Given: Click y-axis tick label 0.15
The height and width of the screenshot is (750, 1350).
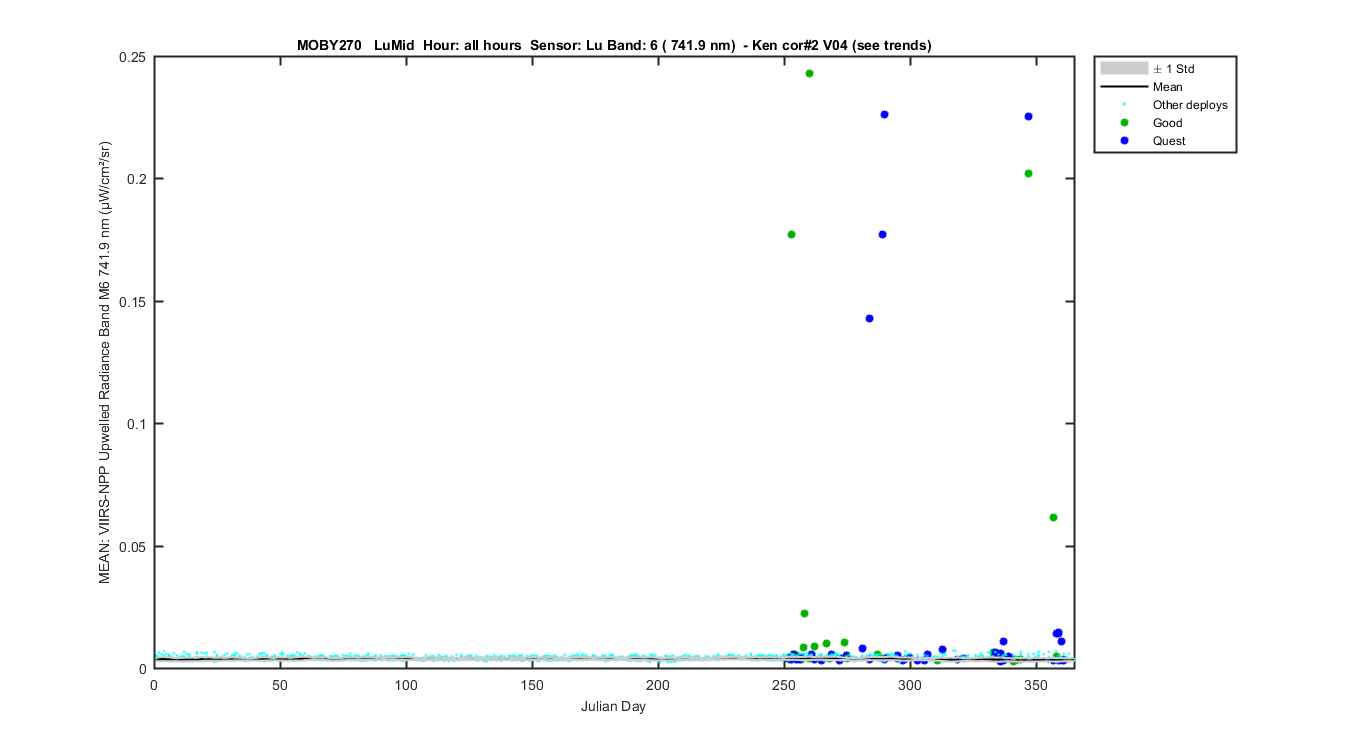Looking at the screenshot, I should coord(134,302).
